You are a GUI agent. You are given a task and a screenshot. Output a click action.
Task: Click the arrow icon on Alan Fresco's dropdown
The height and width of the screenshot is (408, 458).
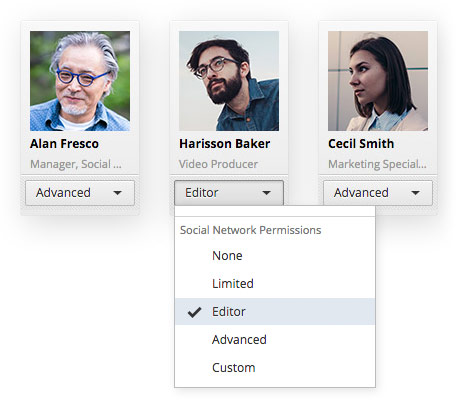point(117,193)
